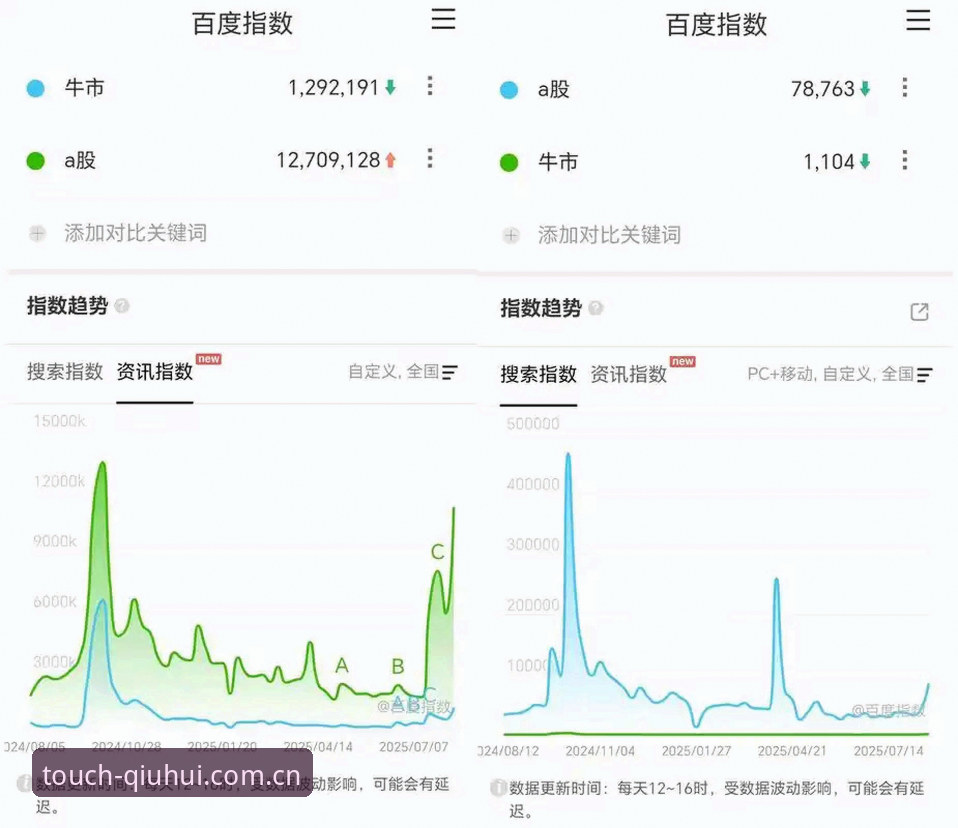Click the plus icon in right panel

(x=511, y=235)
